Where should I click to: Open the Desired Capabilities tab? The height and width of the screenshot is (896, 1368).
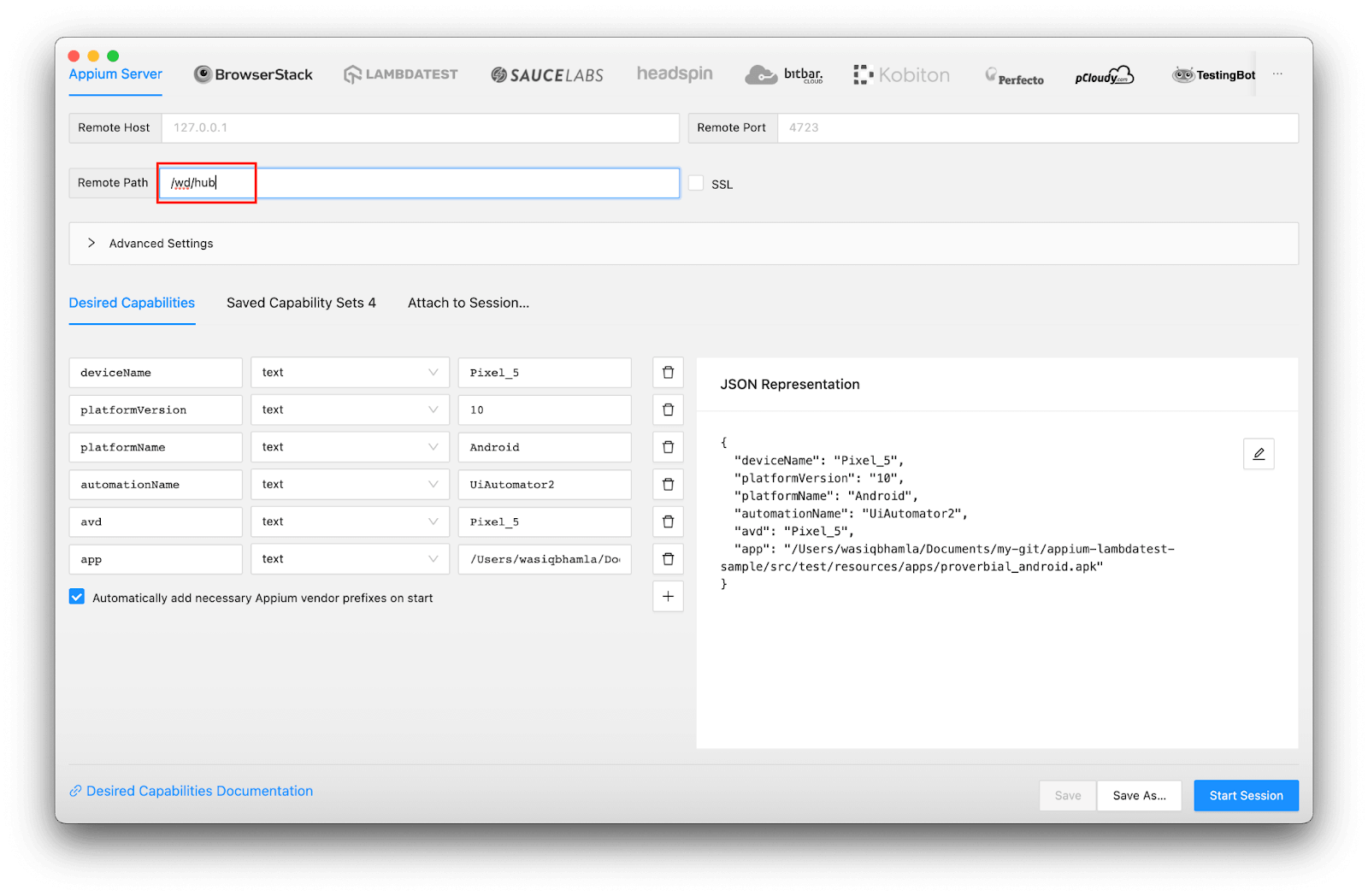[132, 303]
